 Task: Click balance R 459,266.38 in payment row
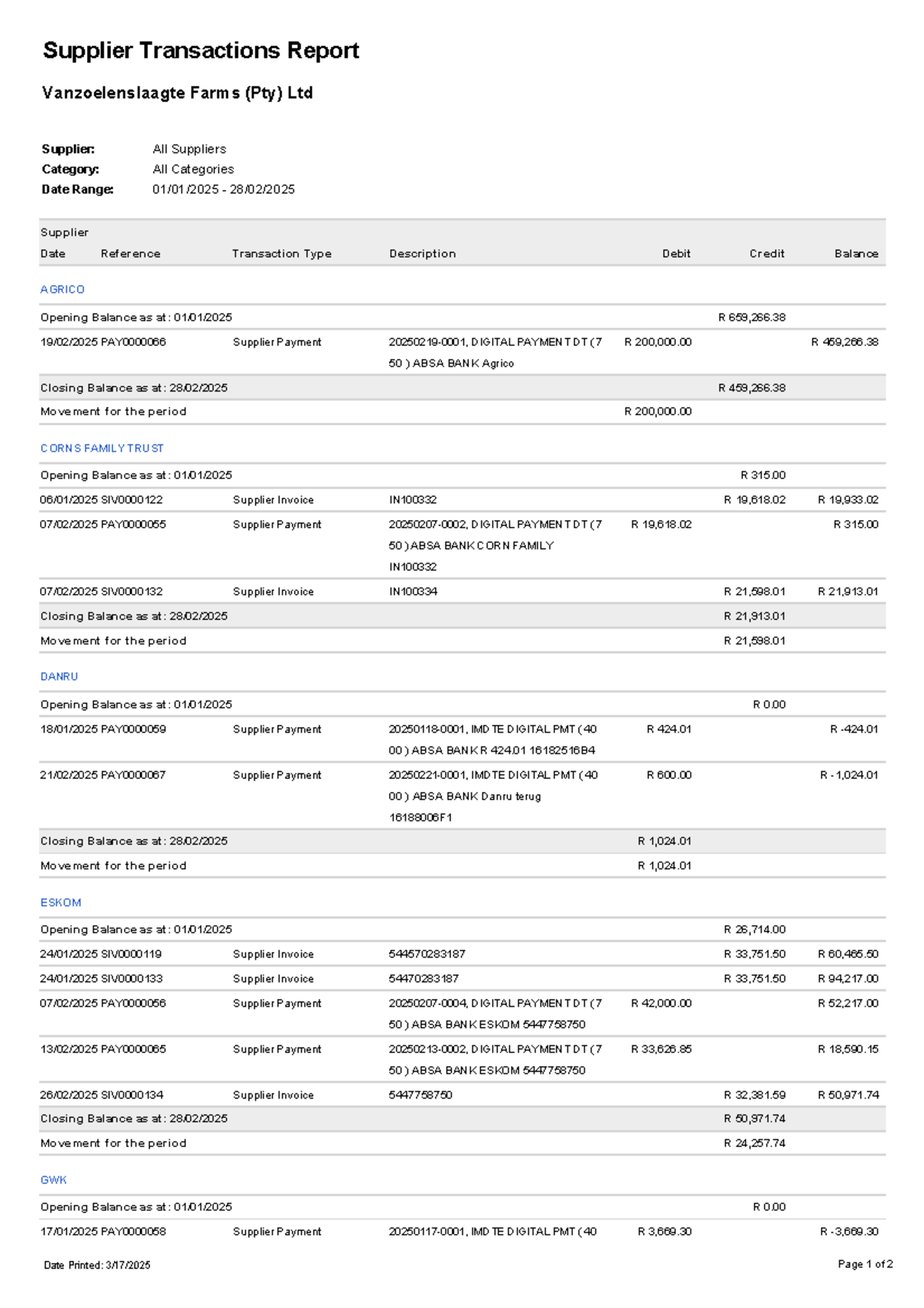tap(845, 342)
